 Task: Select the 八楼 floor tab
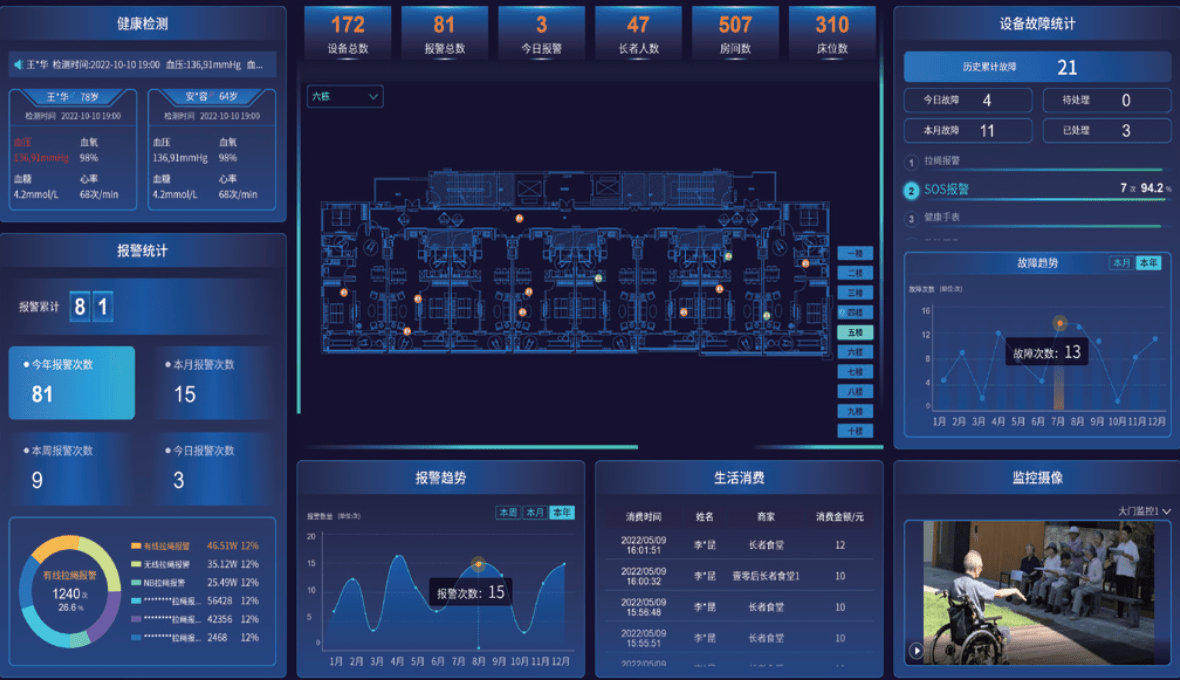[x=855, y=391]
